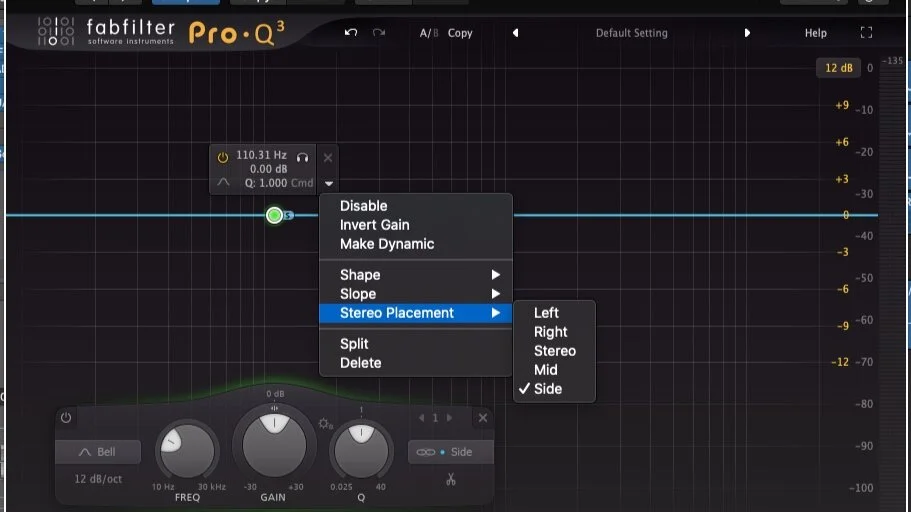Click the Q: 1.000 value
The image size is (911, 512).
(266, 183)
